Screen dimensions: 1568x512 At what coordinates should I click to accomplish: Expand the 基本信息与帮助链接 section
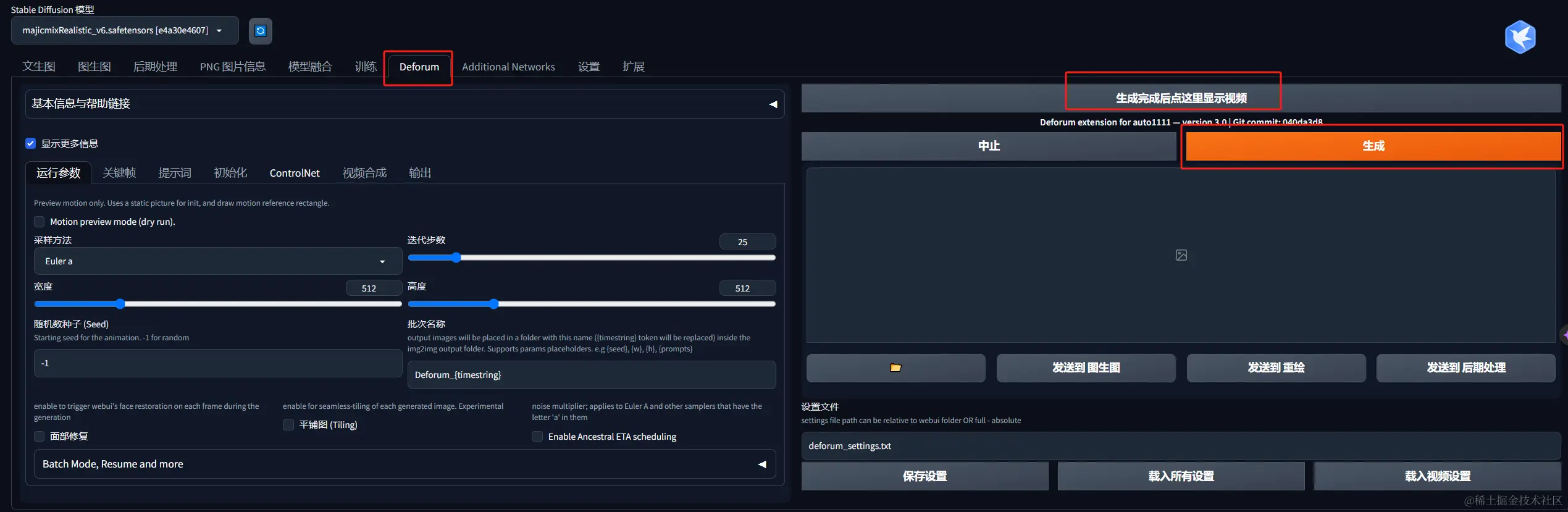click(x=405, y=104)
